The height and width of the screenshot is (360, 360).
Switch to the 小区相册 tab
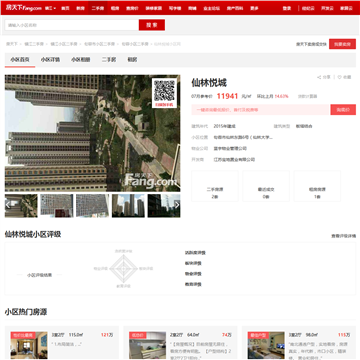point(80,60)
